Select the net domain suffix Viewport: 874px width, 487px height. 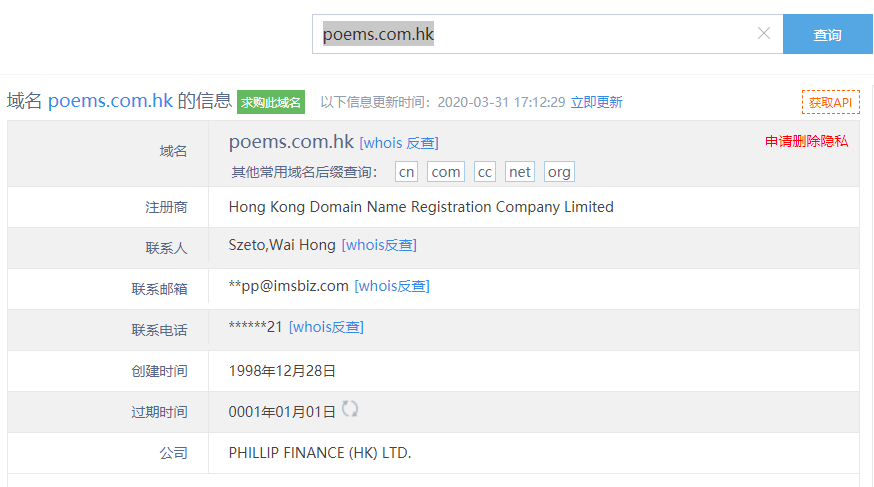coord(520,172)
